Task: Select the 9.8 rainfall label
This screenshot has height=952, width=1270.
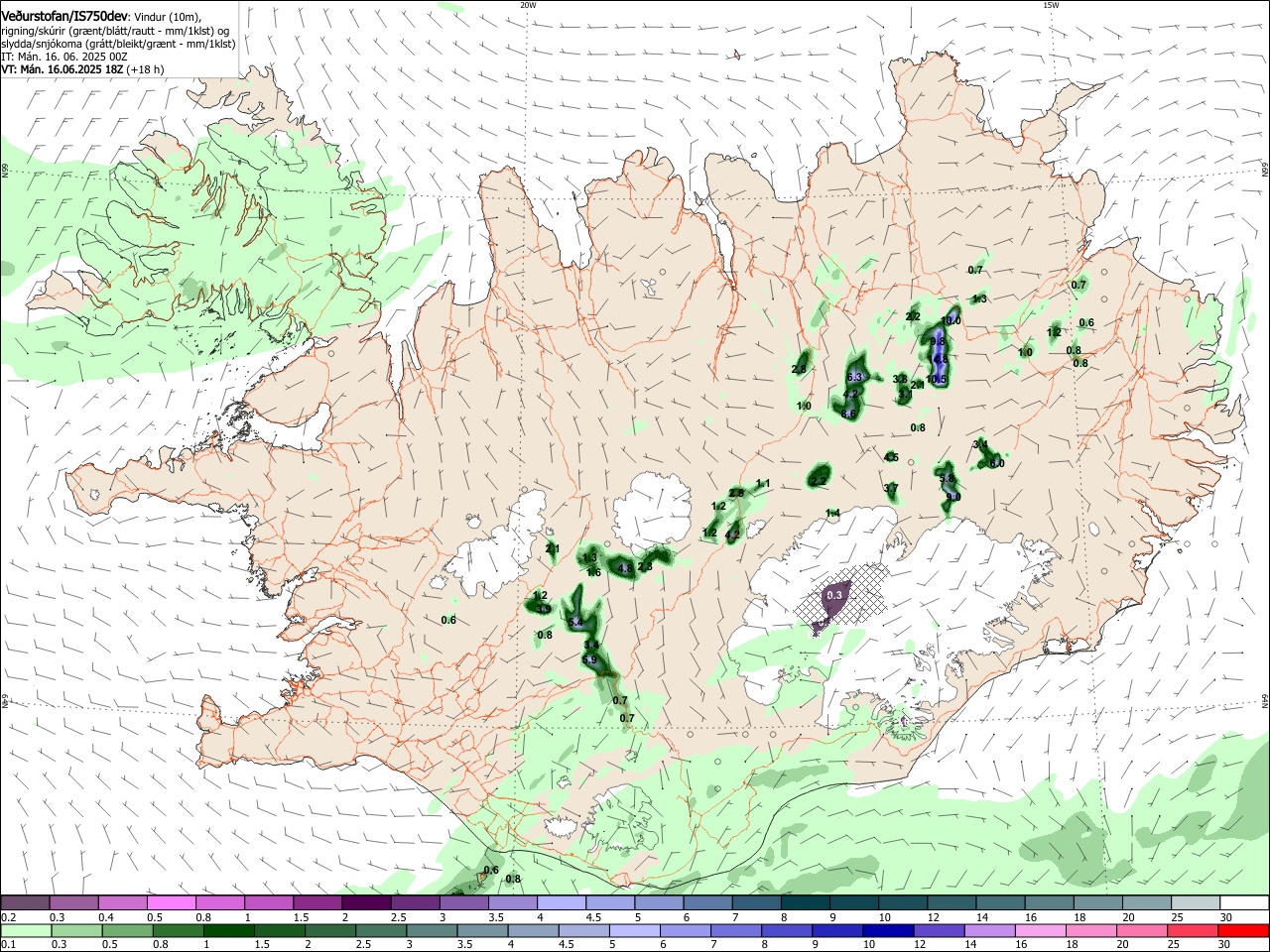Action: click(938, 341)
